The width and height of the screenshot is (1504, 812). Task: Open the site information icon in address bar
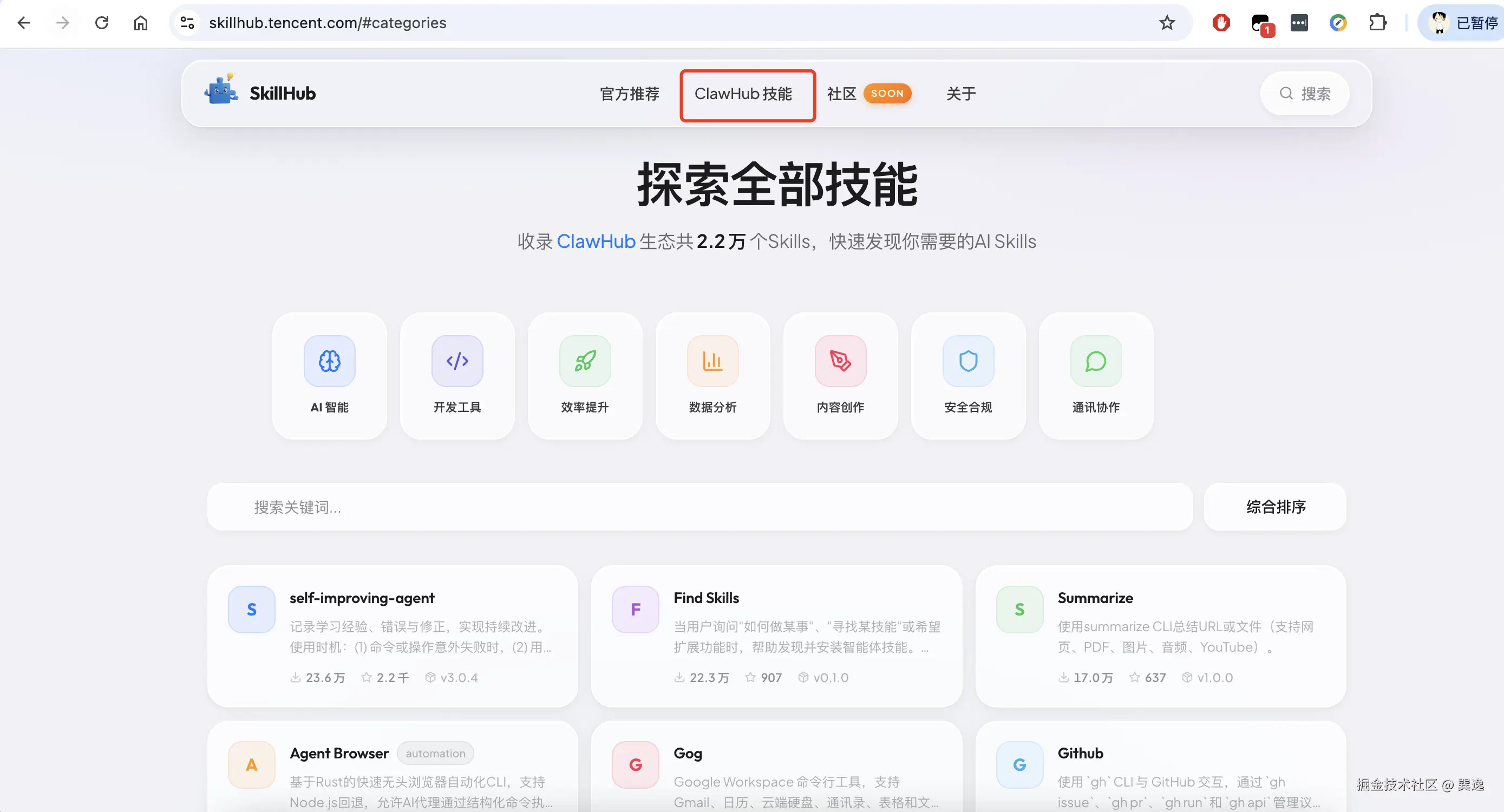(x=187, y=23)
